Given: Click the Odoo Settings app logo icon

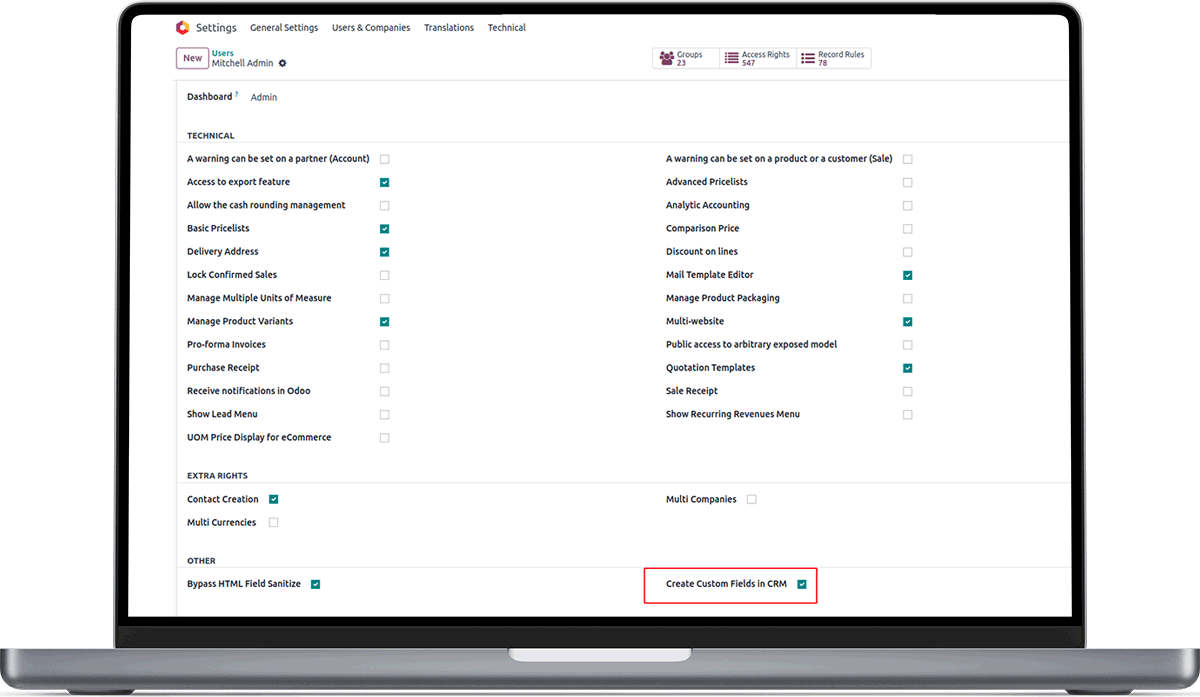Looking at the screenshot, I should (182, 28).
